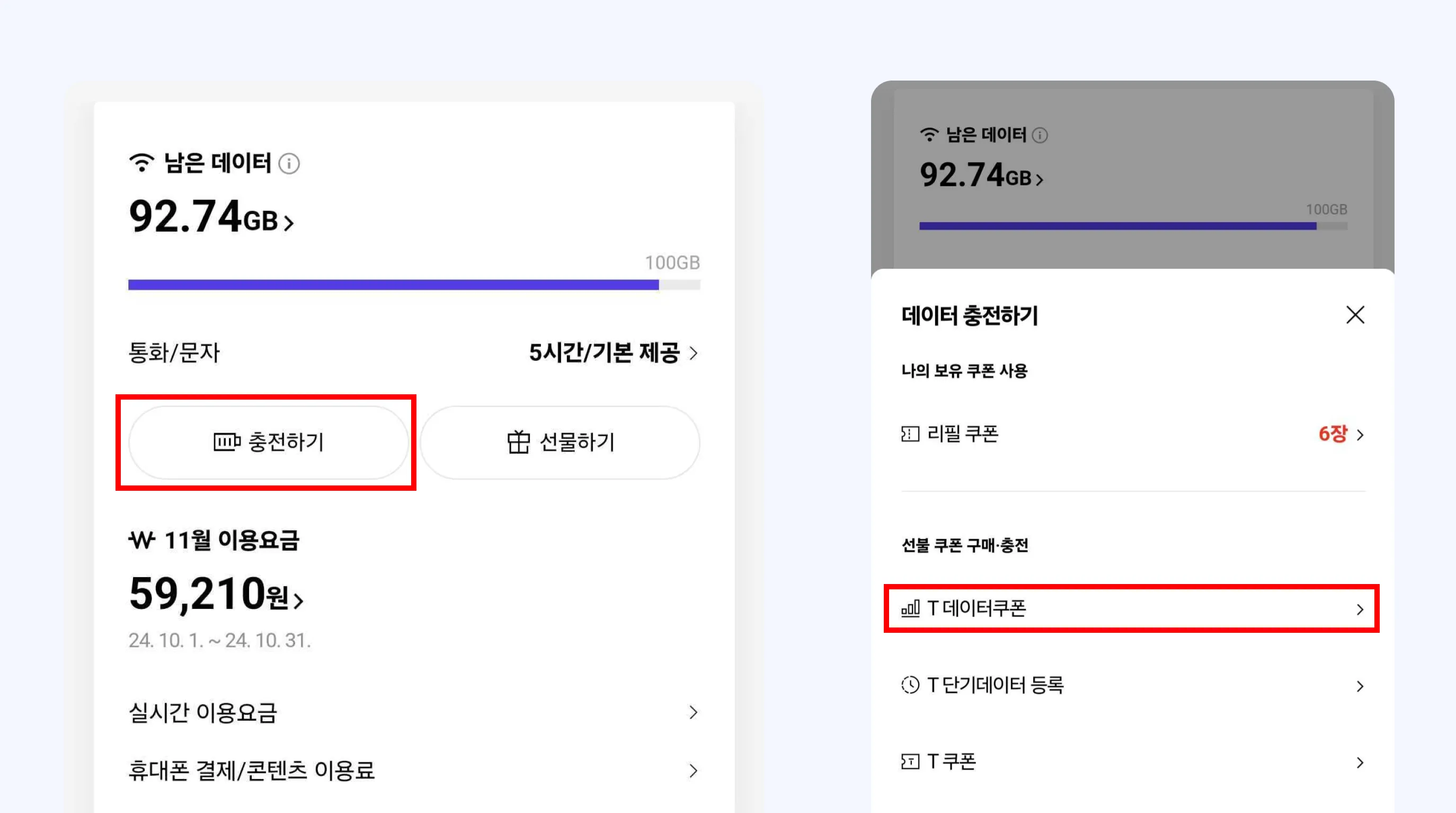Click the ₩ icon next to 11월 이용요금

coord(141,541)
